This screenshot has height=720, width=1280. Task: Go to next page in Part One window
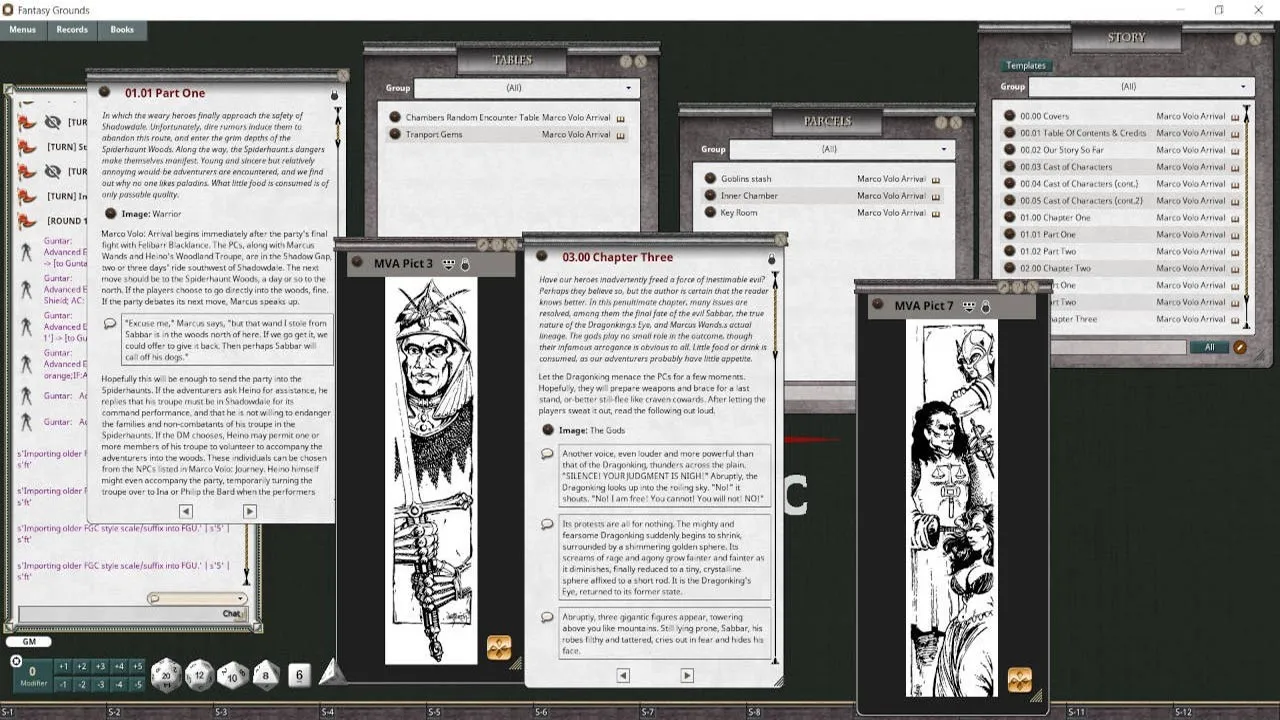(250, 511)
